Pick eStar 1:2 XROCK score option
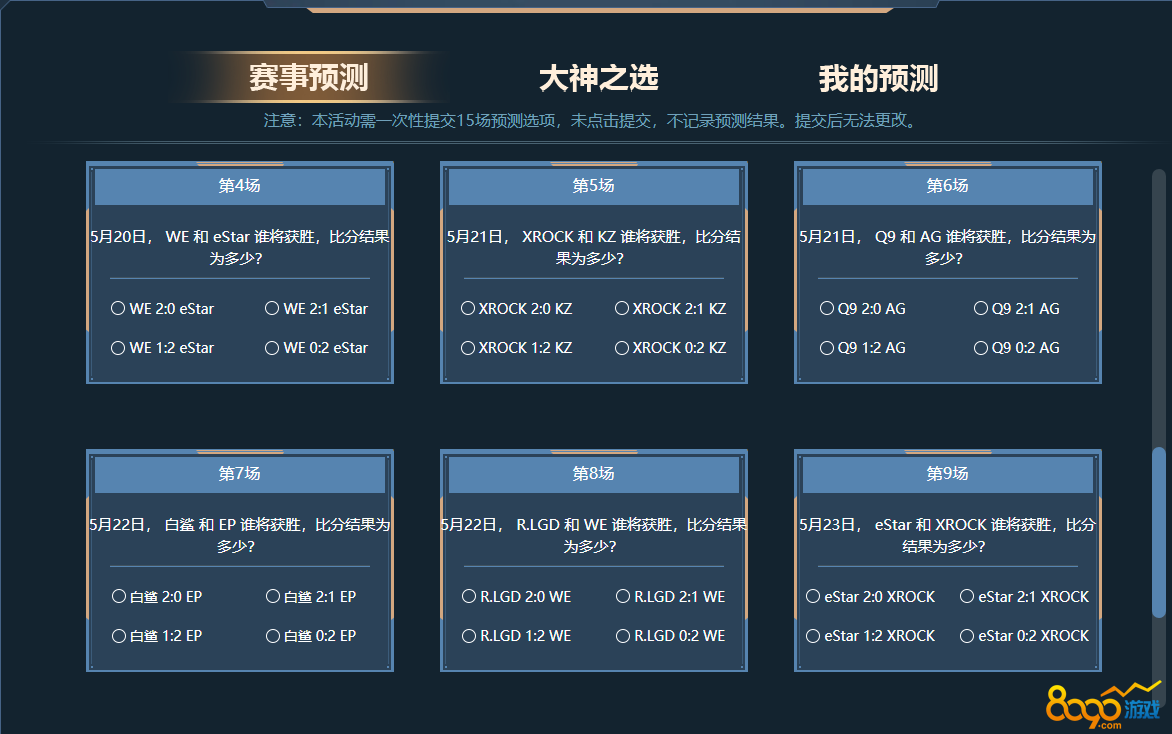 [x=813, y=636]
